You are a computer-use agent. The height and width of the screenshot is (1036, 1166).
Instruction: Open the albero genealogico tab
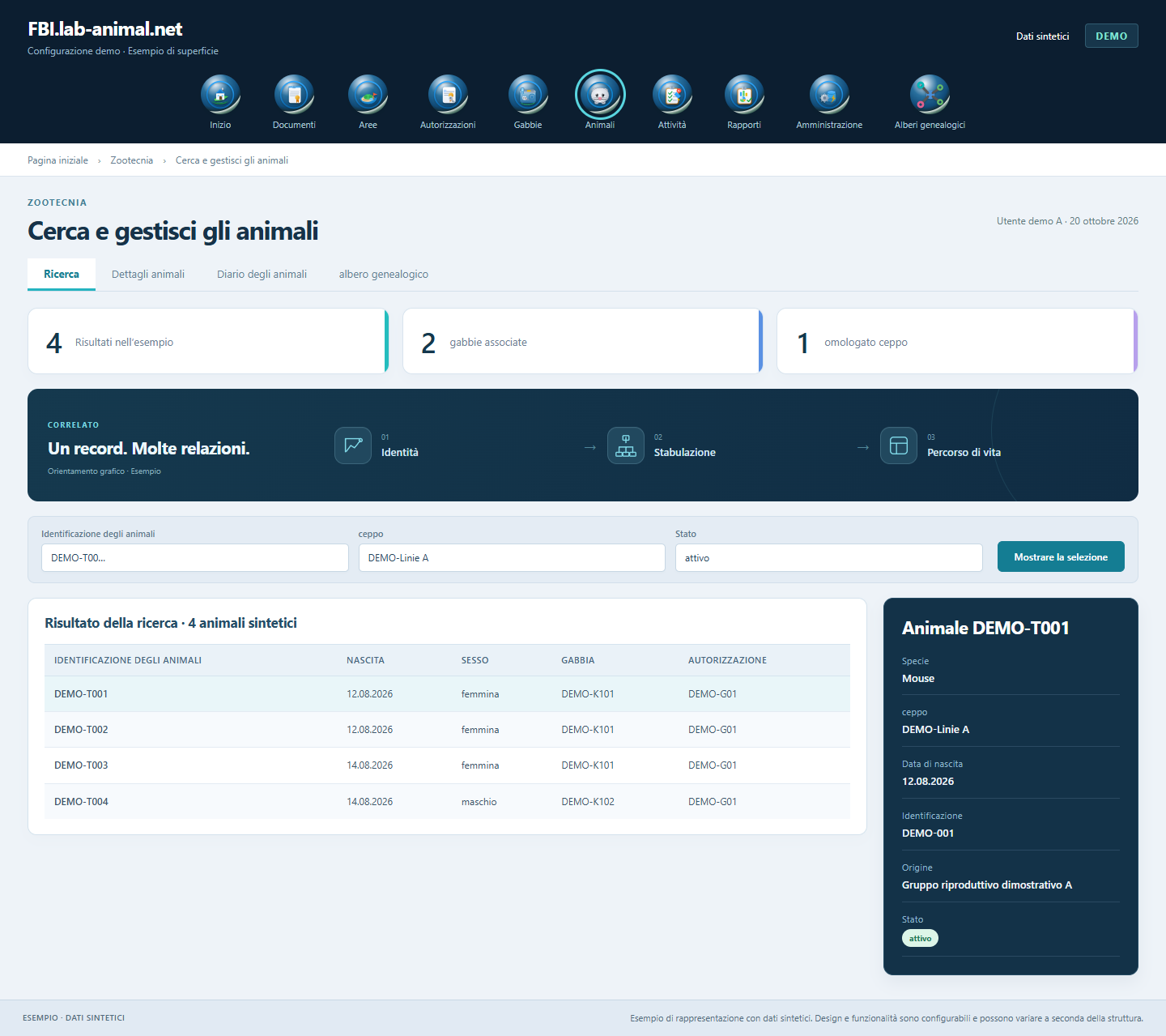[384, 275]
